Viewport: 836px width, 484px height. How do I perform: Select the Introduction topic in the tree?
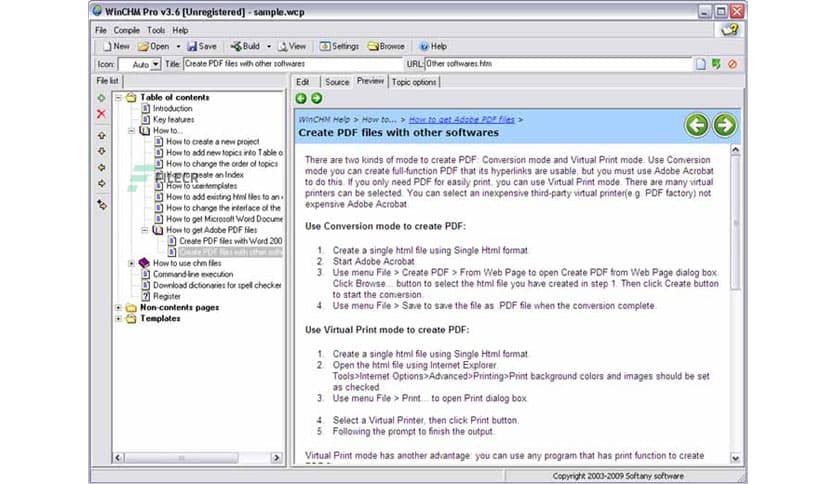[172, 108]
